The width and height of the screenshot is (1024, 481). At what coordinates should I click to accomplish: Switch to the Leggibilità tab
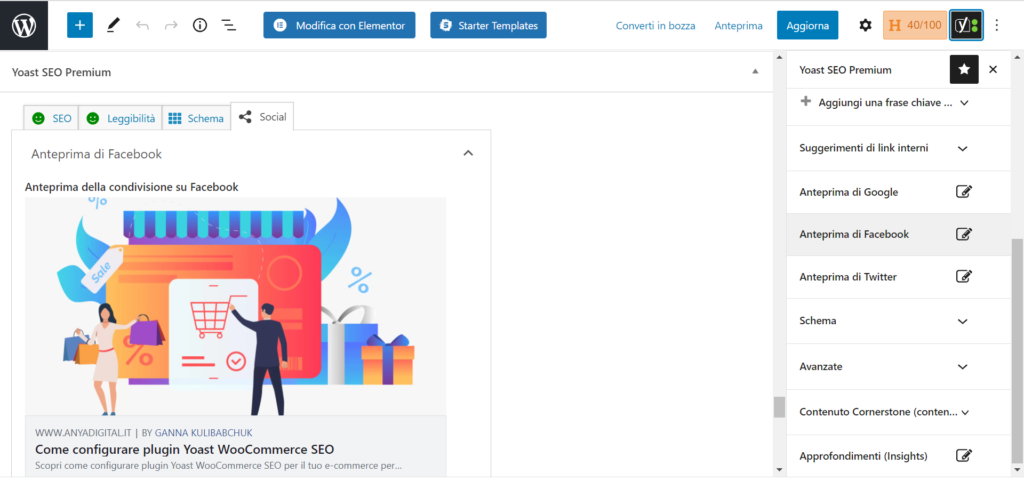point(120,118)
